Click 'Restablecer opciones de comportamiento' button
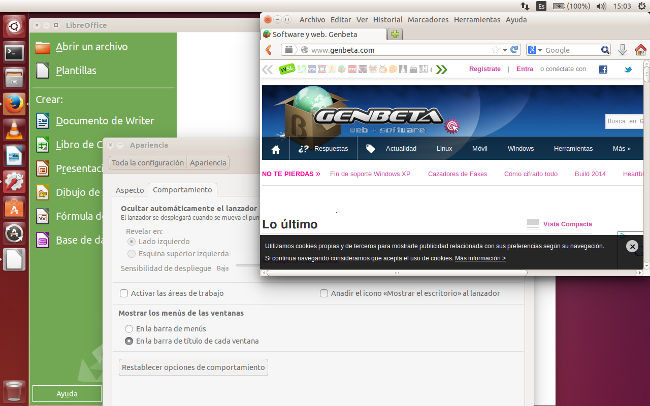Image resolution: width=650 pixels, height=406 pixels. (x=193, y=367)
